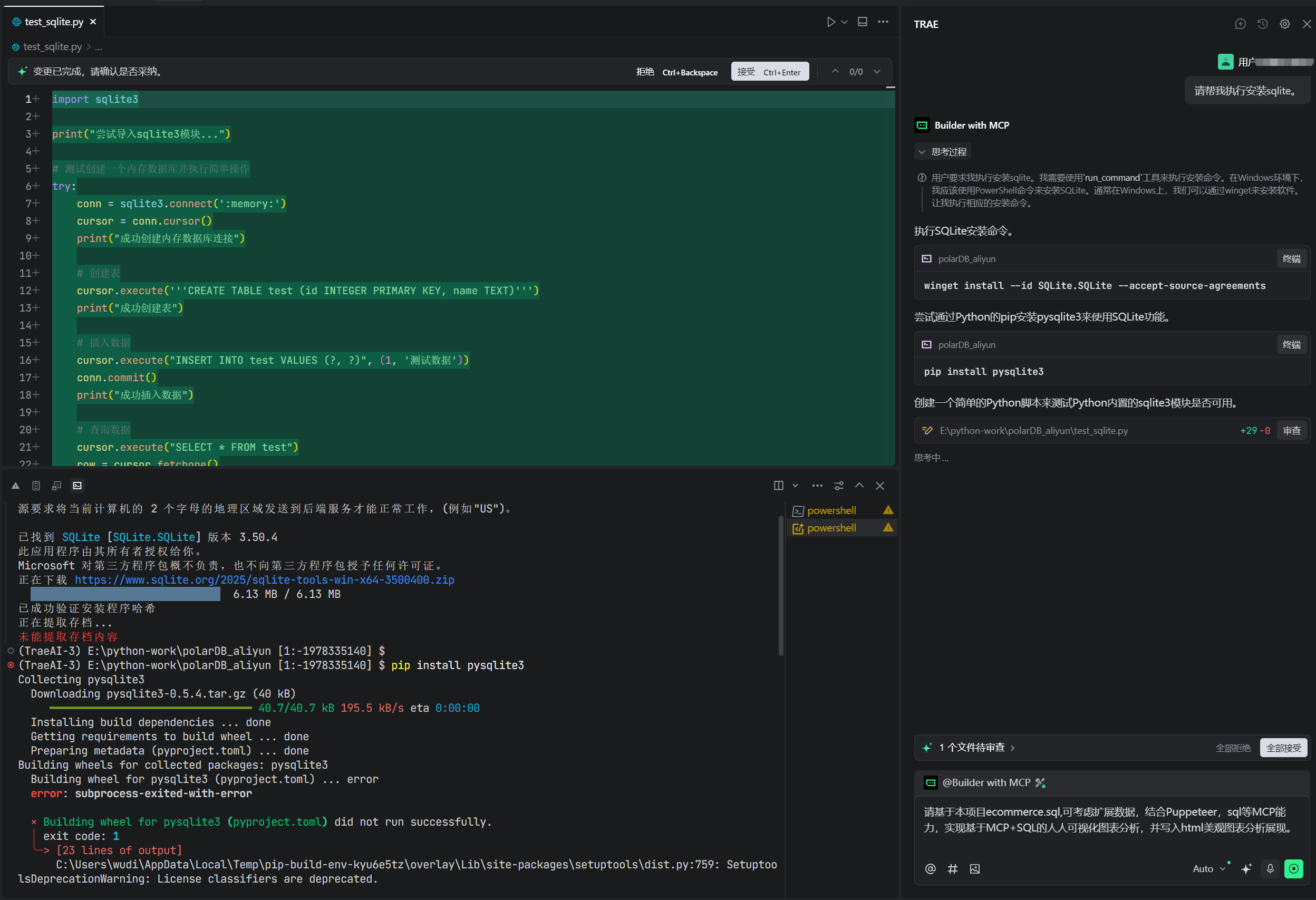
Task: Open the sqlite-tools download link
Action: click(x=264, y=579)
